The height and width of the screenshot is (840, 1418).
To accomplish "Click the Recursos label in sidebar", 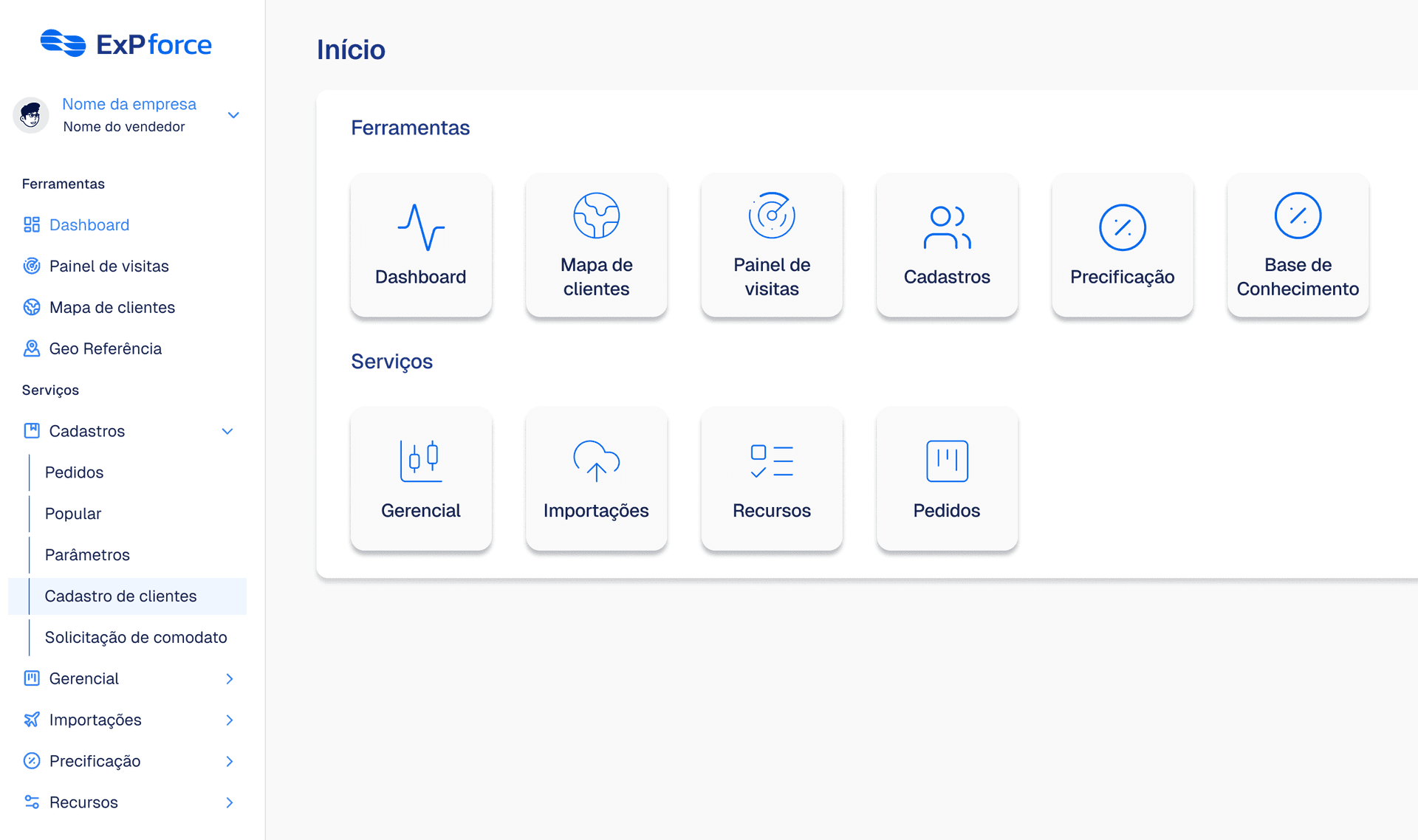I will point(83,802).
